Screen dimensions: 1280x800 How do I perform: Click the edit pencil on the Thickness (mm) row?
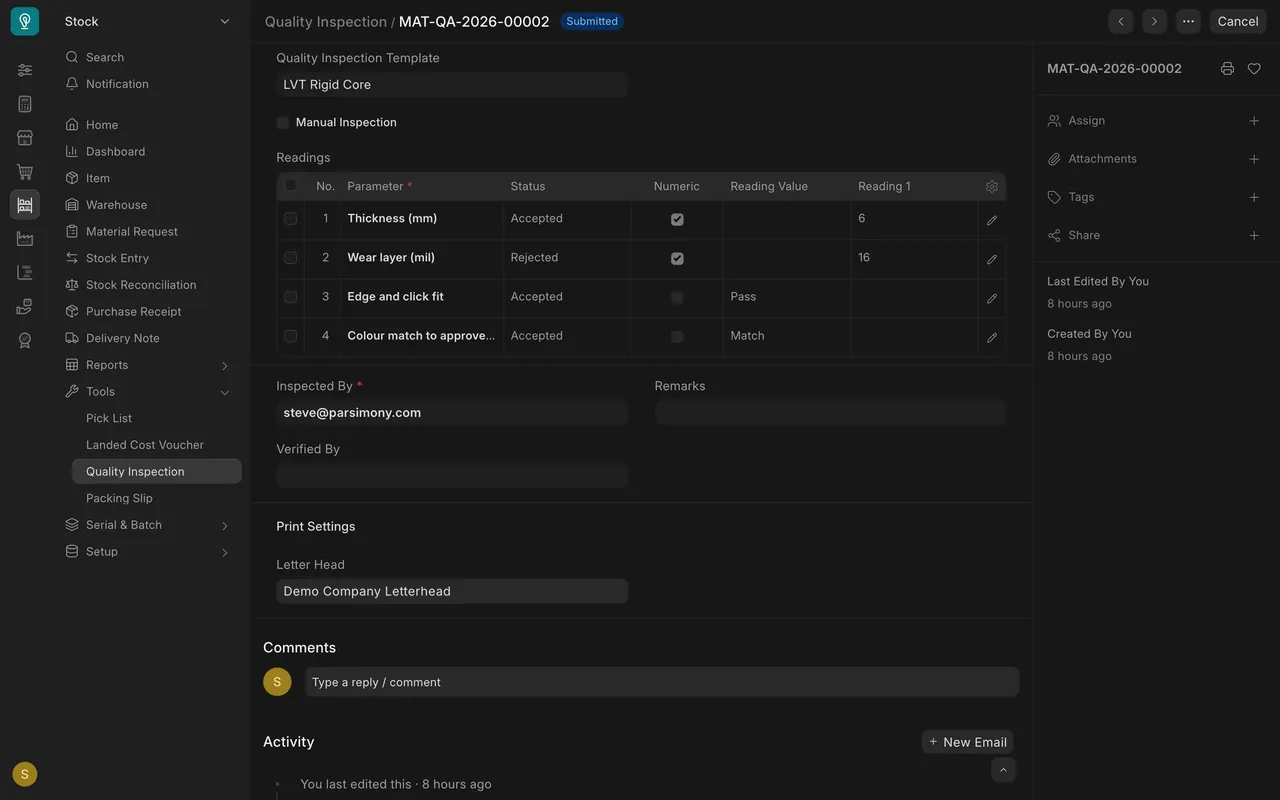click(992, 220)
